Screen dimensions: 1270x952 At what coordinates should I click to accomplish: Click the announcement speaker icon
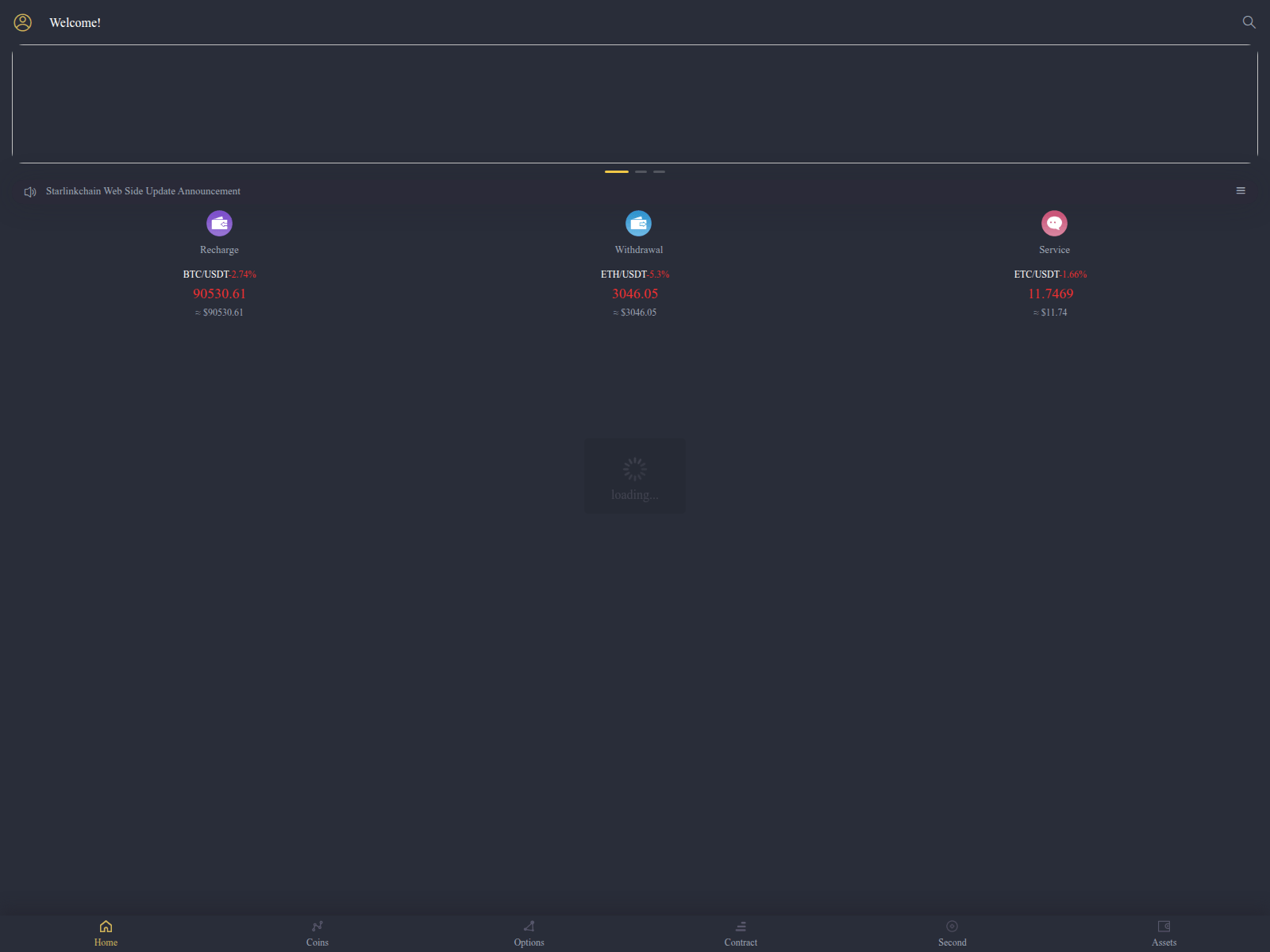tap(30, 192)
